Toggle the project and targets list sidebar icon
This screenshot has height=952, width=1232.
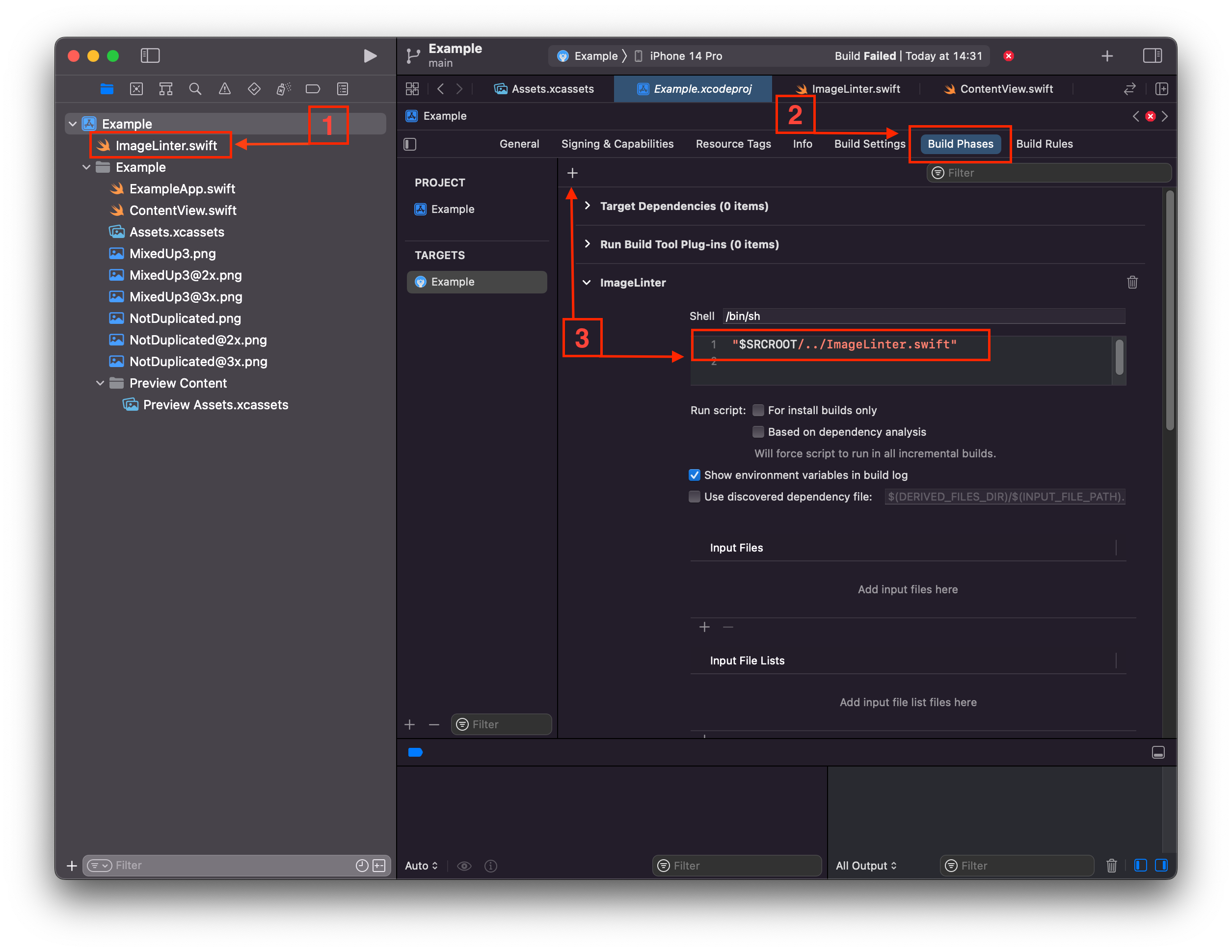click(410, 144)
